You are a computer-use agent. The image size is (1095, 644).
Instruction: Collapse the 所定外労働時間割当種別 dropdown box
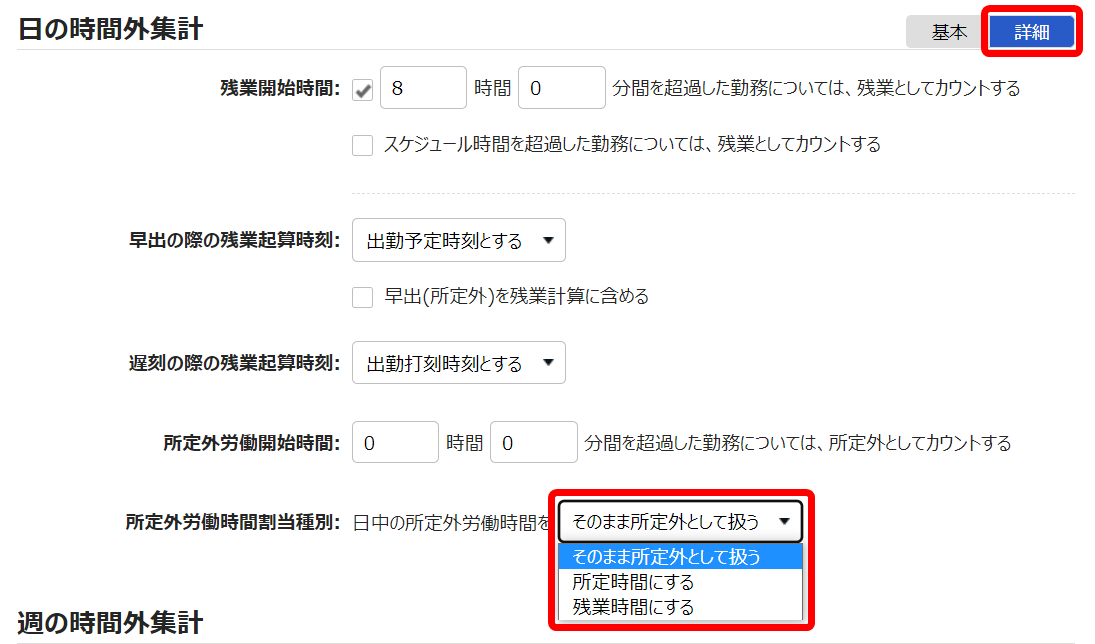coord(680,521)
